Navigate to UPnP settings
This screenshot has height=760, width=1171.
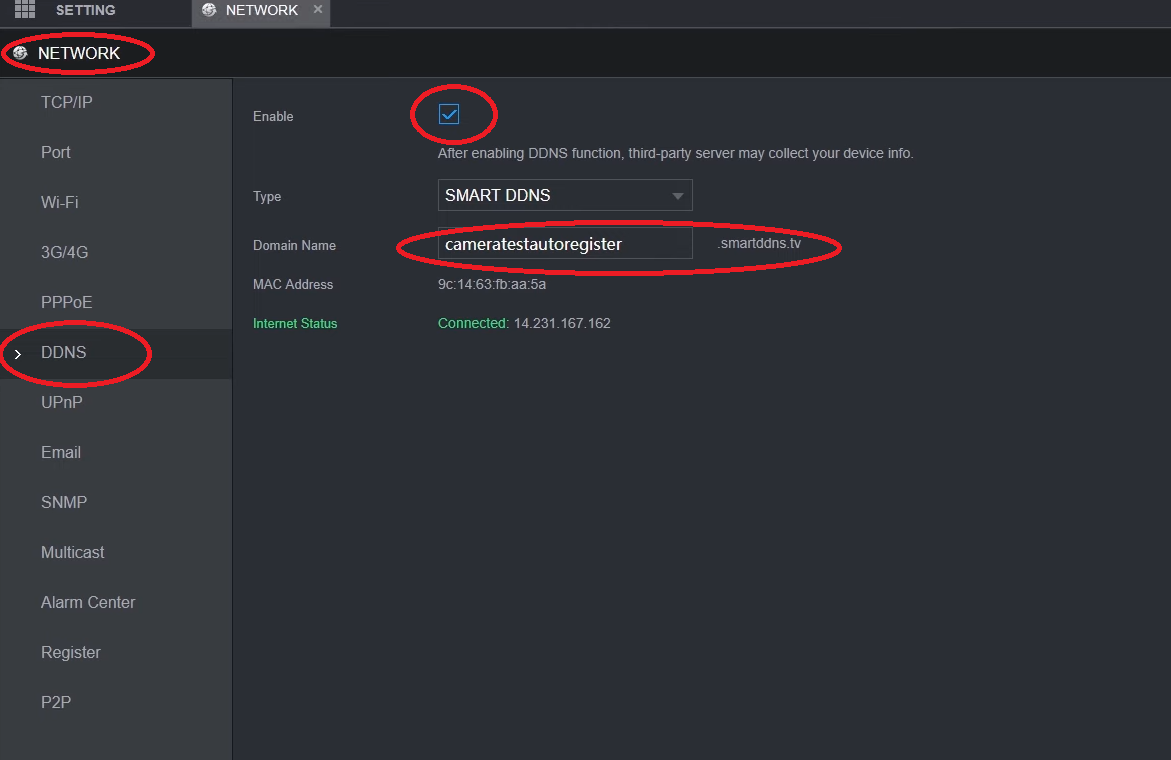tap(62, 402)
